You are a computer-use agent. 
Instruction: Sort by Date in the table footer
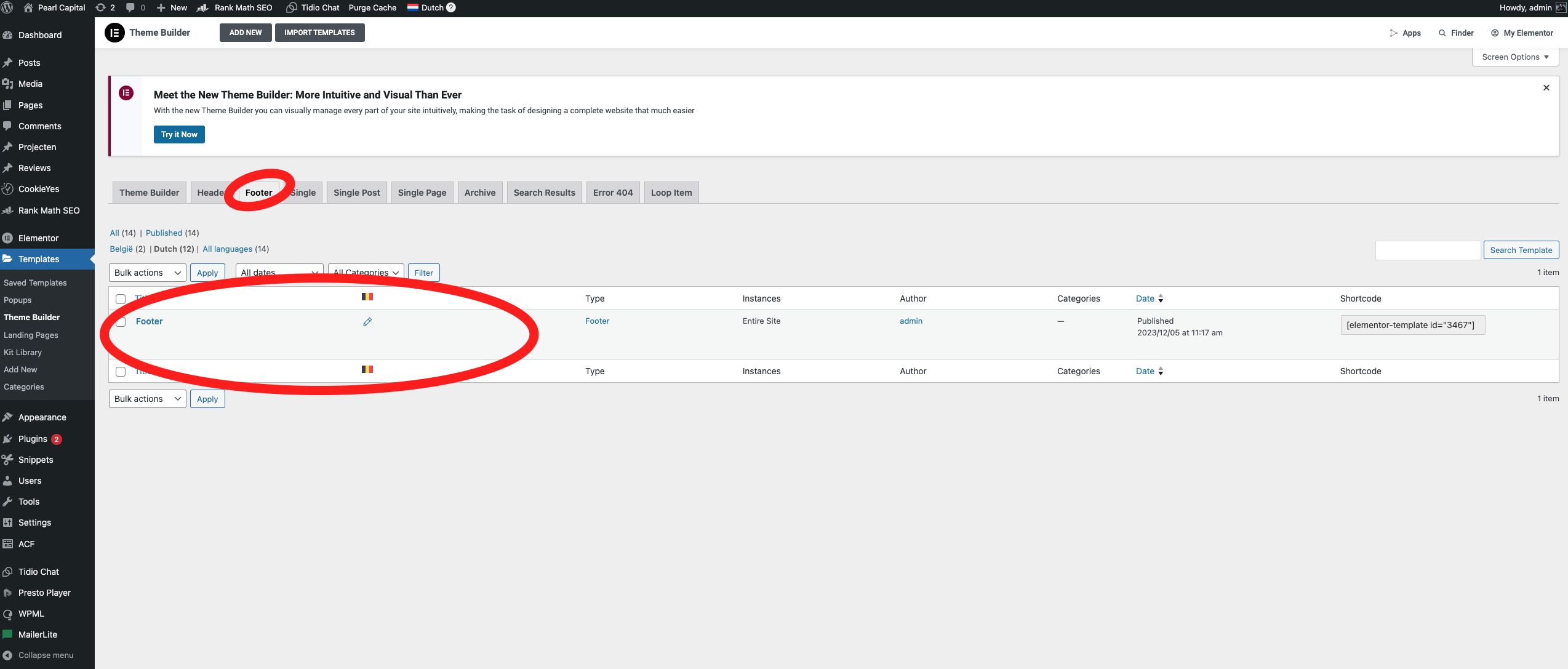click(x=1150, y=371)
